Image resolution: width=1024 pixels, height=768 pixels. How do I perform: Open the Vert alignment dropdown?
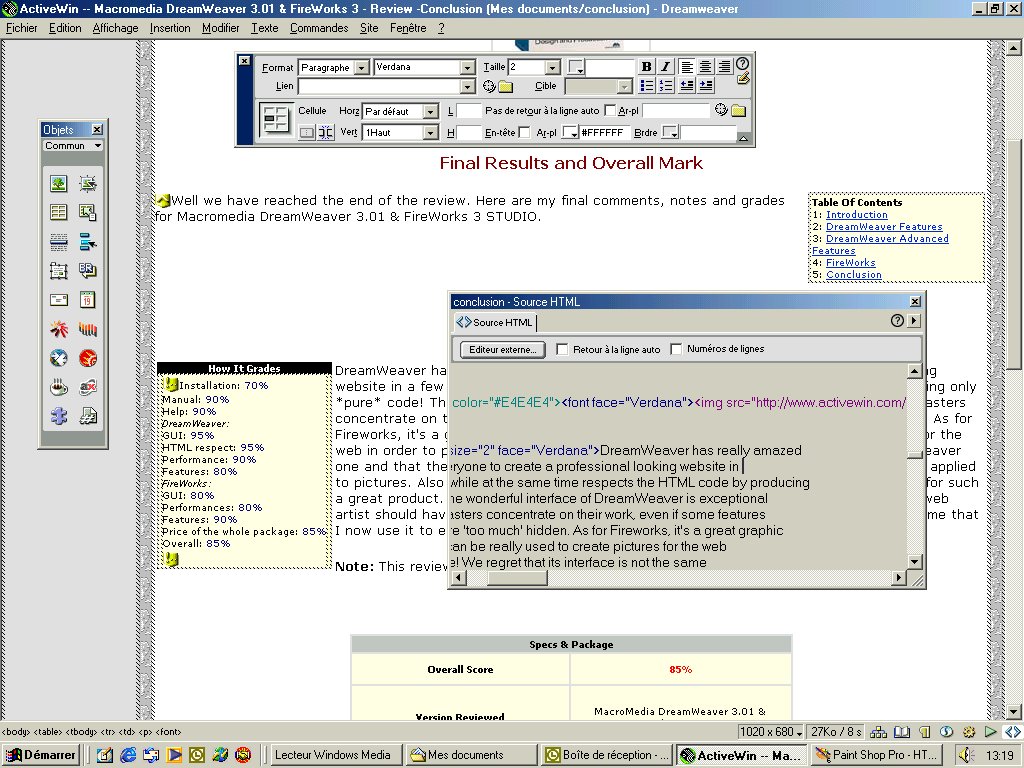(430, 133)
